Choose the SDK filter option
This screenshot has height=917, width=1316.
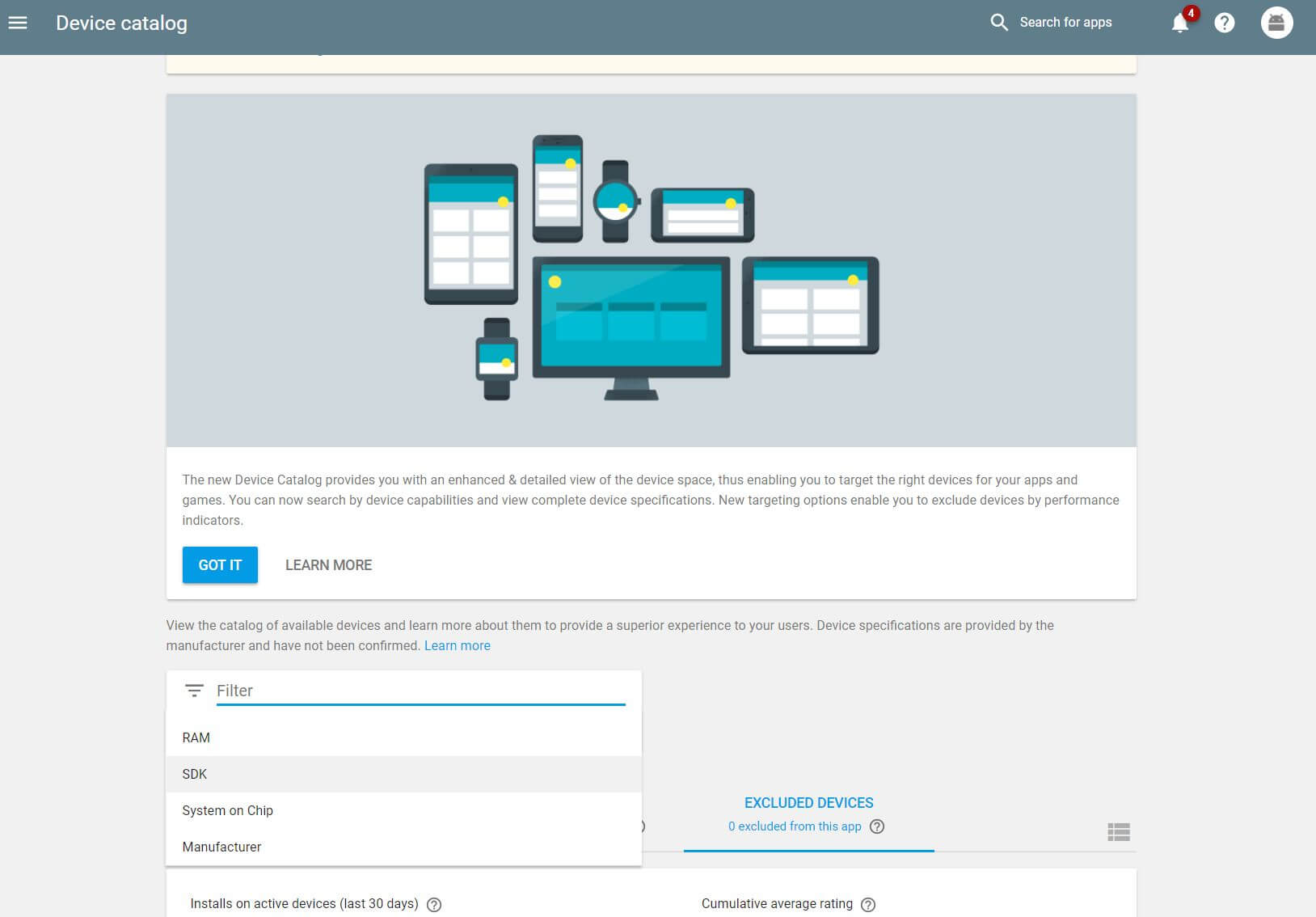[195, 774]
